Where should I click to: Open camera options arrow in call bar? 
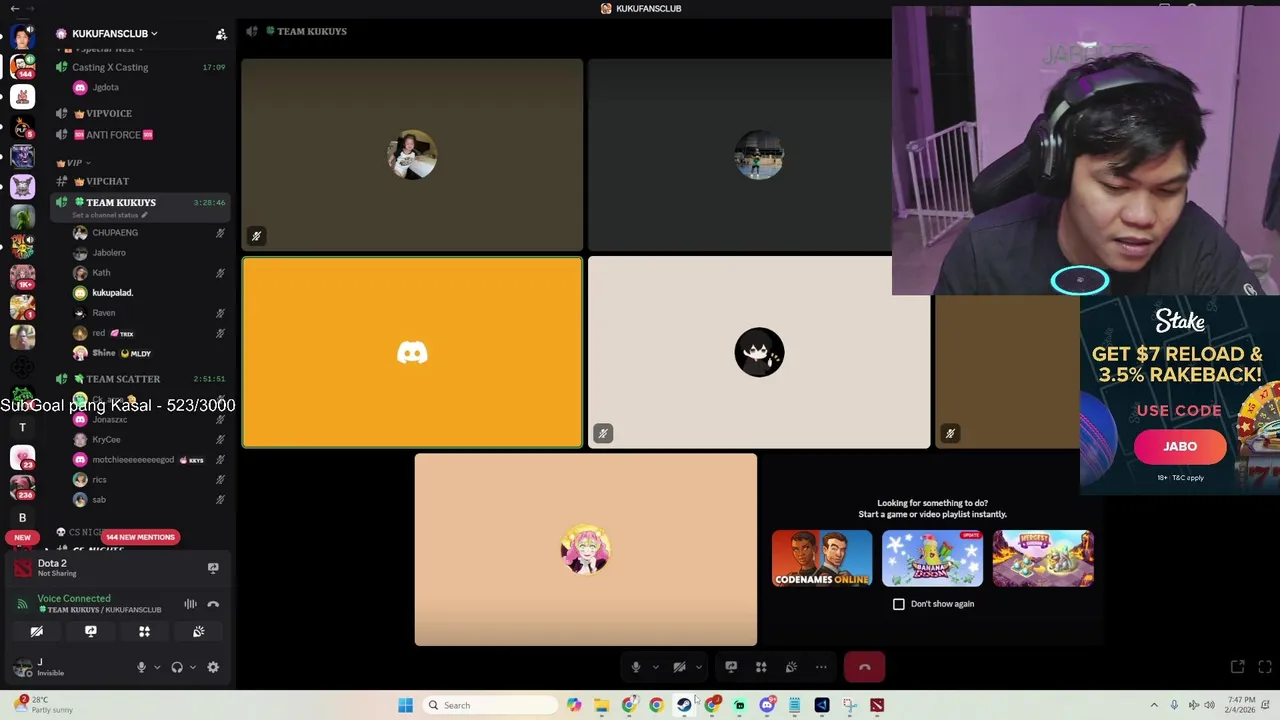tap(698, 667)
